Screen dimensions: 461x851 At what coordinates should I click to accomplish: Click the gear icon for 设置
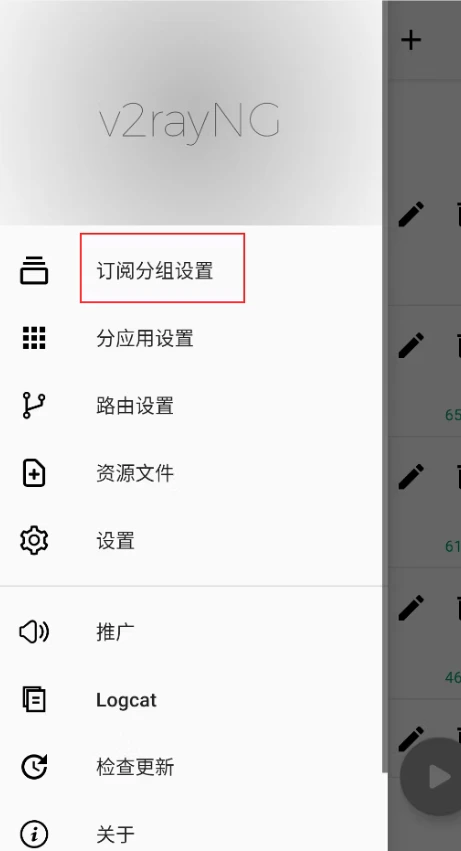34,541
